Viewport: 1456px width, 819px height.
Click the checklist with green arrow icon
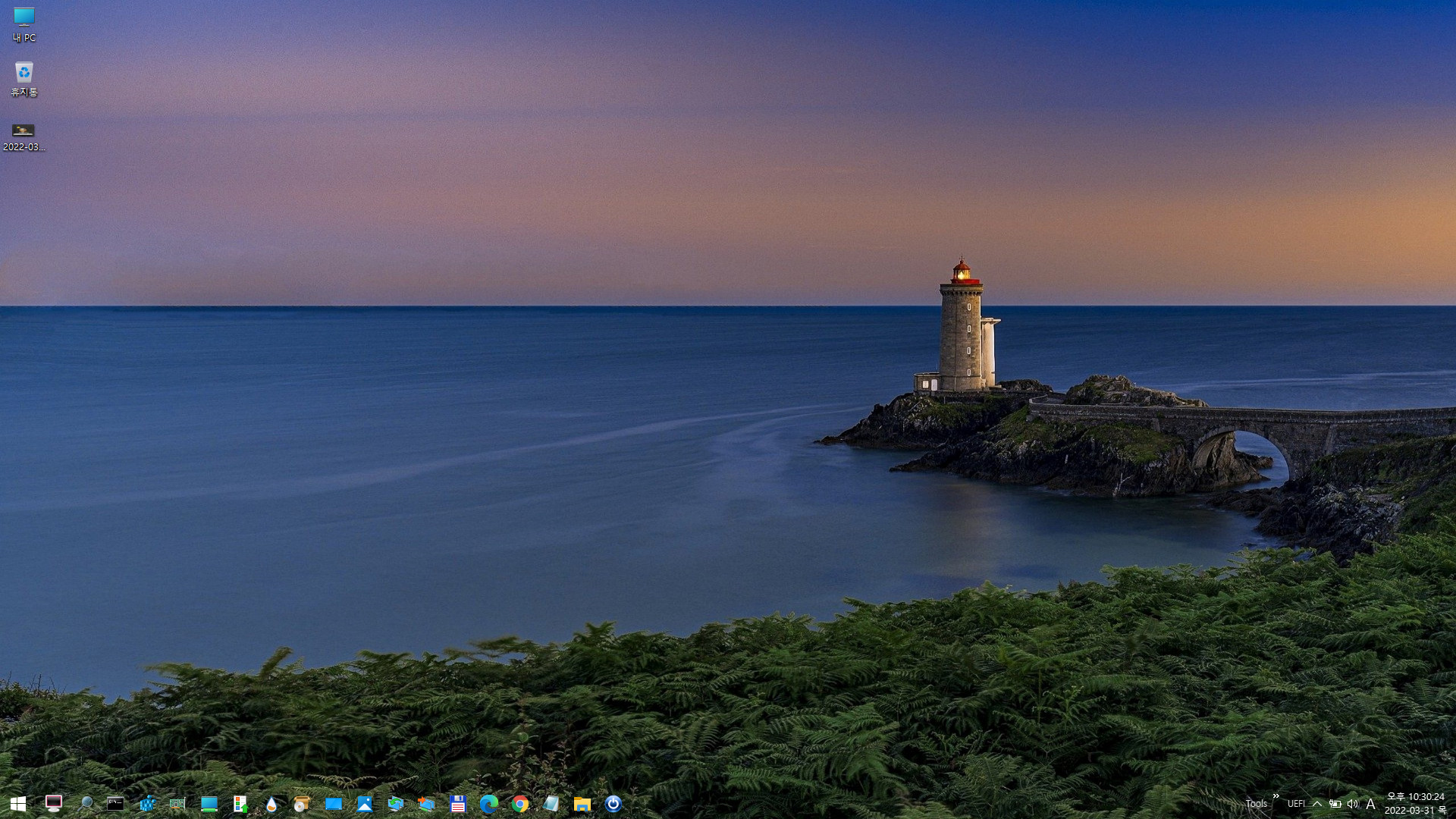coord(240,804)
